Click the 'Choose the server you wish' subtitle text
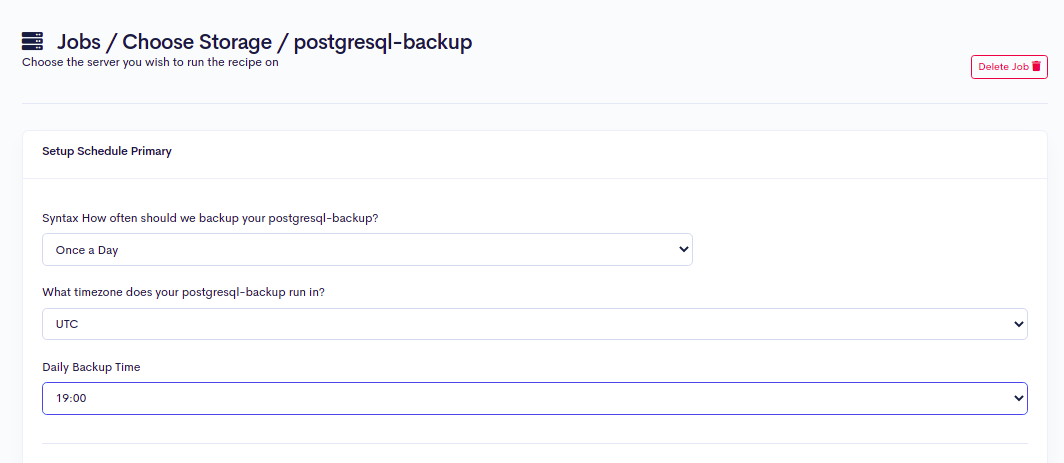The image size is (1064, 463). tap(150, 62)
